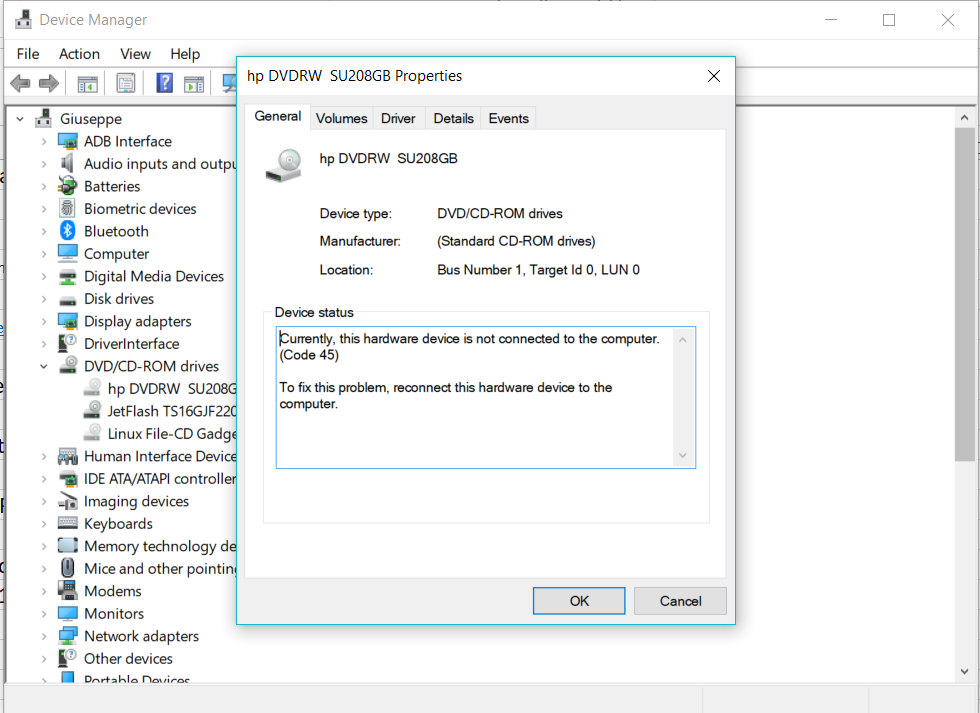Click the device tree scroll down arrow
Image resolution: width=980 pixels, height=713 pixels.
[x=964, y=672]
